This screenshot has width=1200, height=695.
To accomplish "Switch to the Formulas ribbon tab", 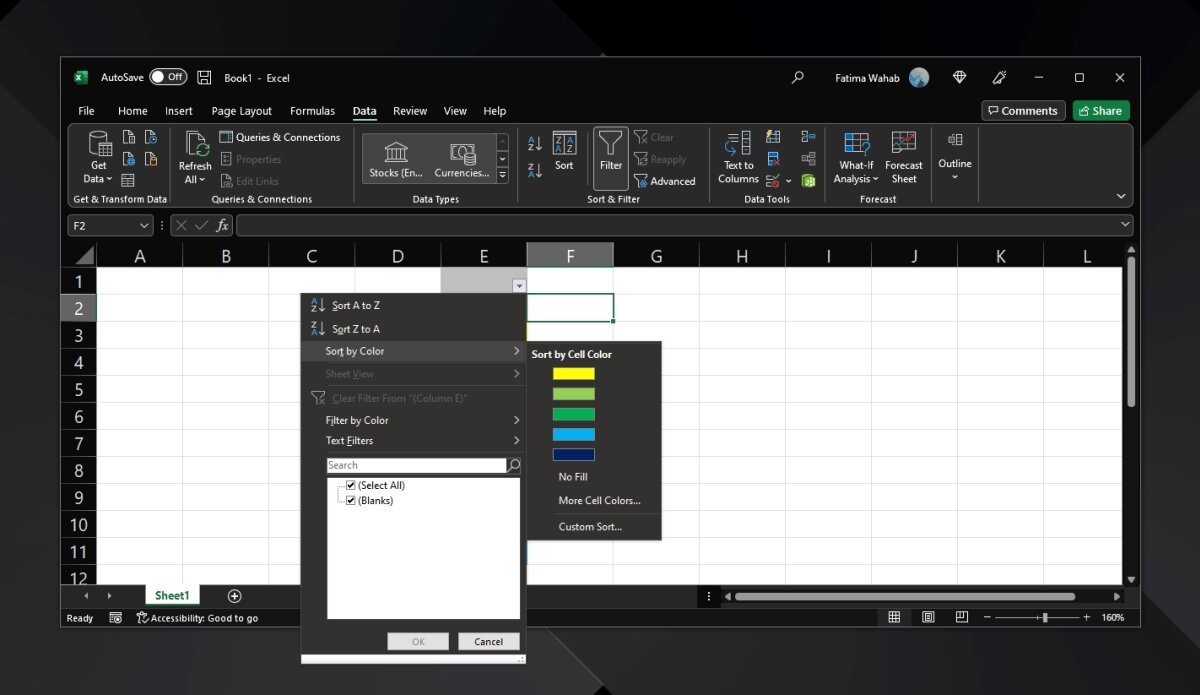I will (x=312, y=111).
